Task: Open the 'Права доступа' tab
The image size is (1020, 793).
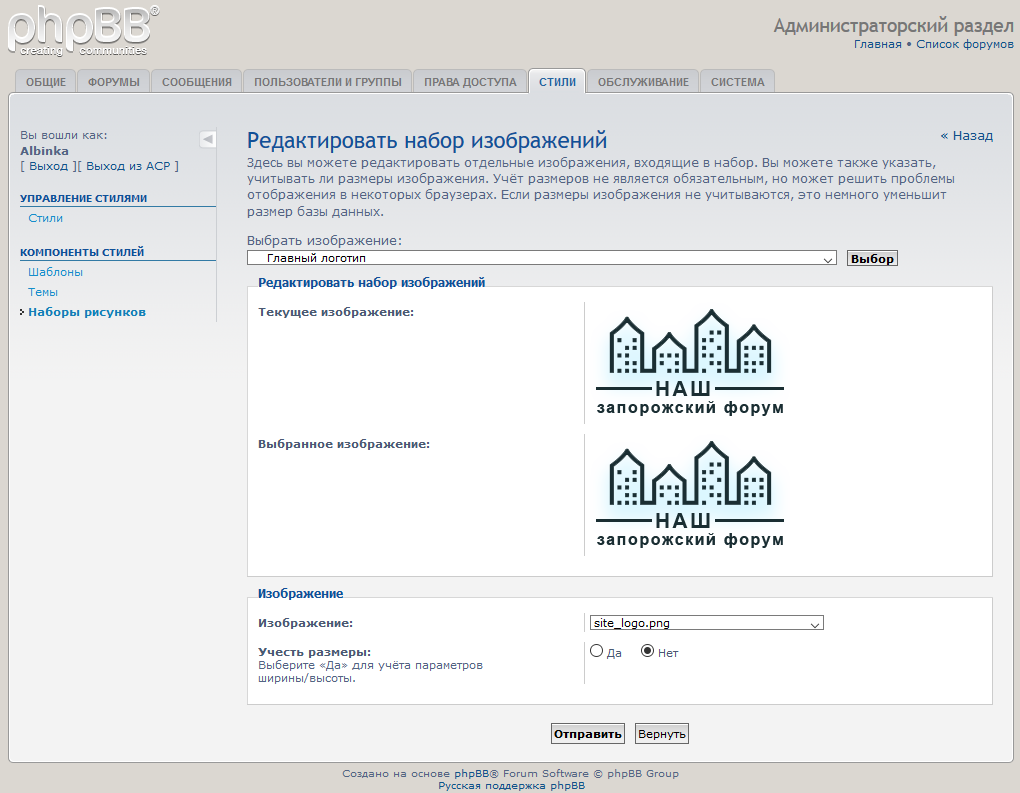Action: pos(470,82)
